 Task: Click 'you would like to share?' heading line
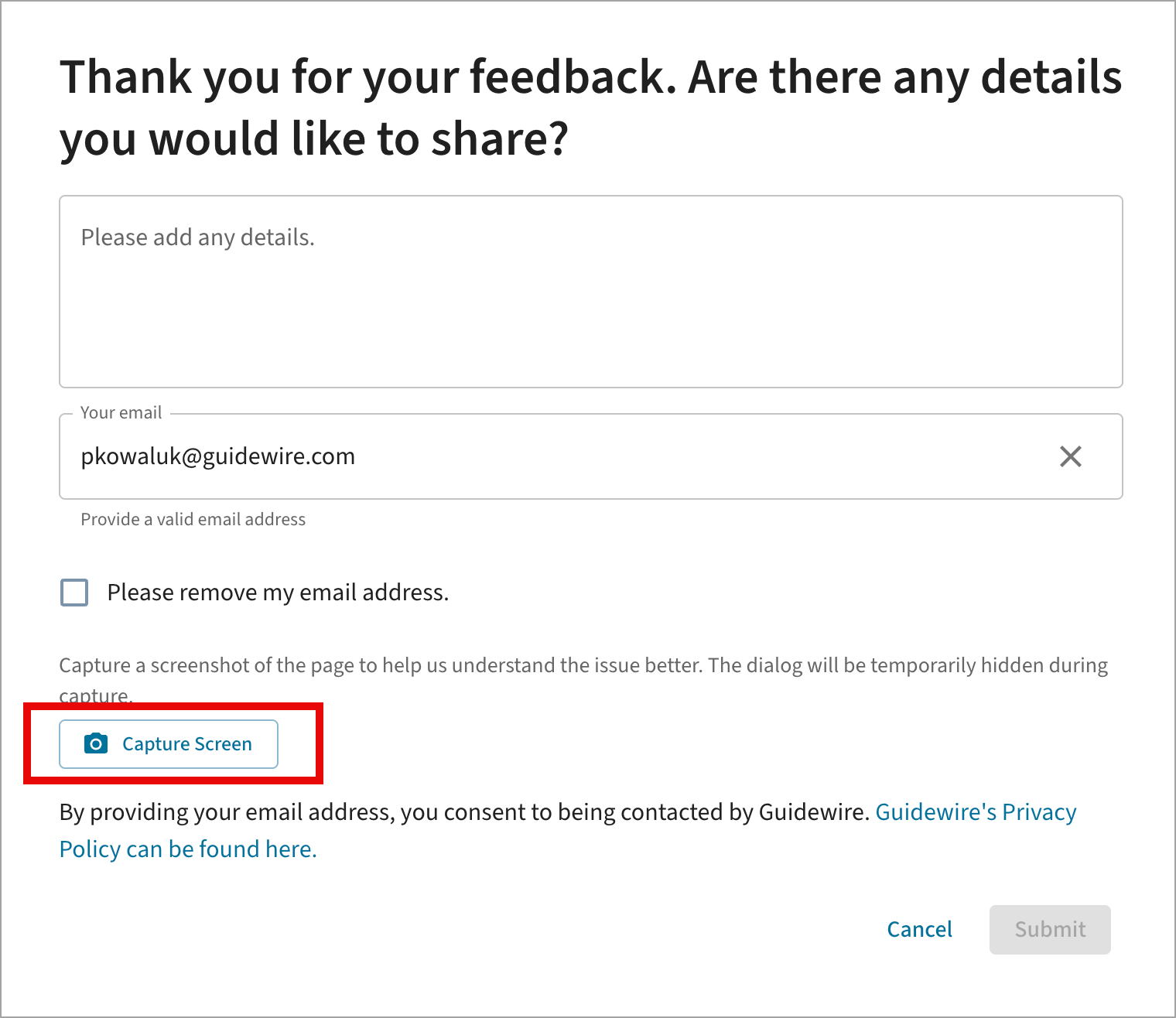pos(314,139)
